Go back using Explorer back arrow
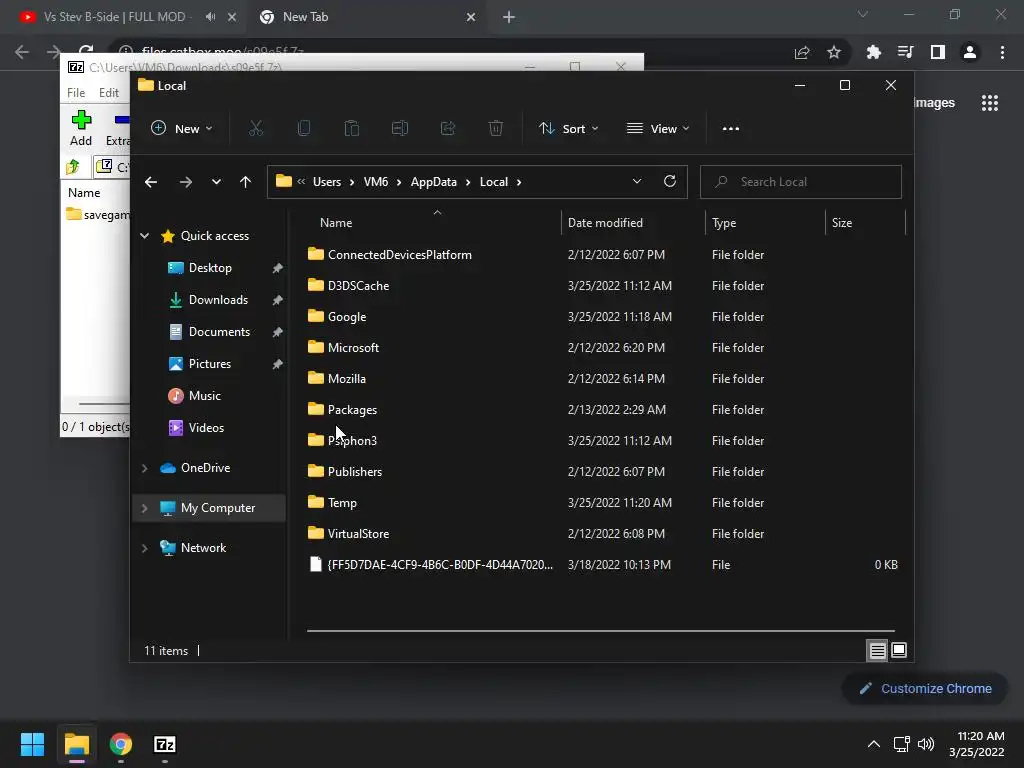 [151, 182]
